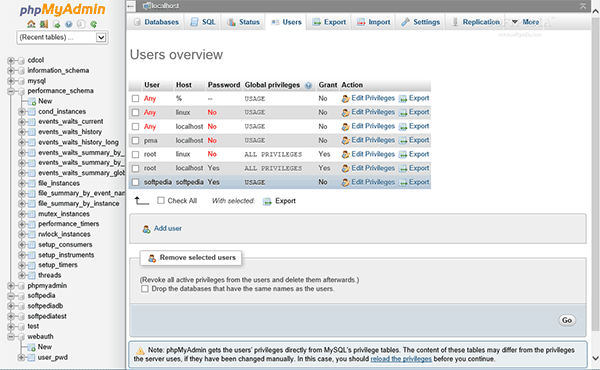Check the box for Any % user
This screenshot has width=600, height=370.
tap(135, 99)
